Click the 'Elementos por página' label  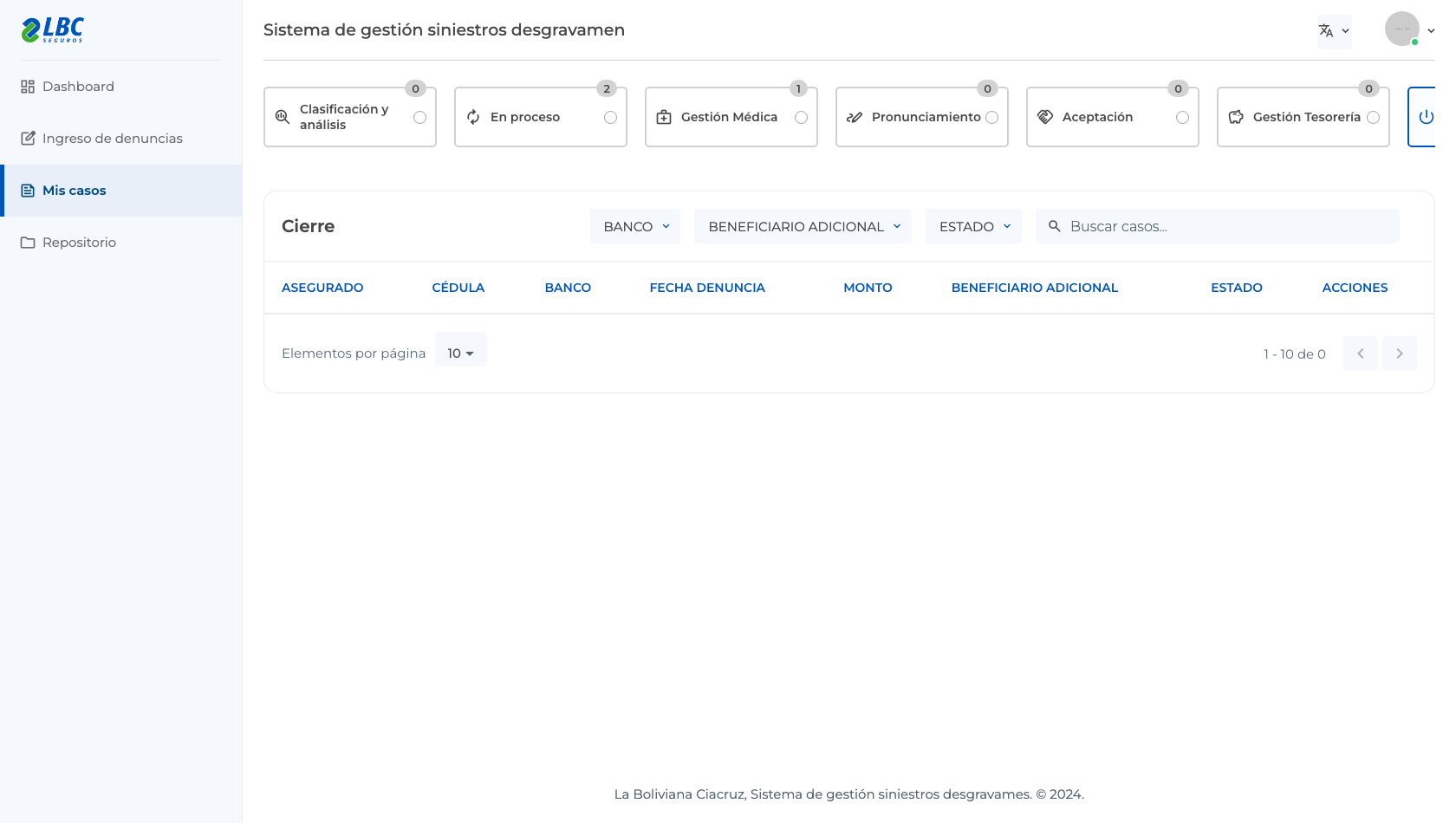click(354, 353)
